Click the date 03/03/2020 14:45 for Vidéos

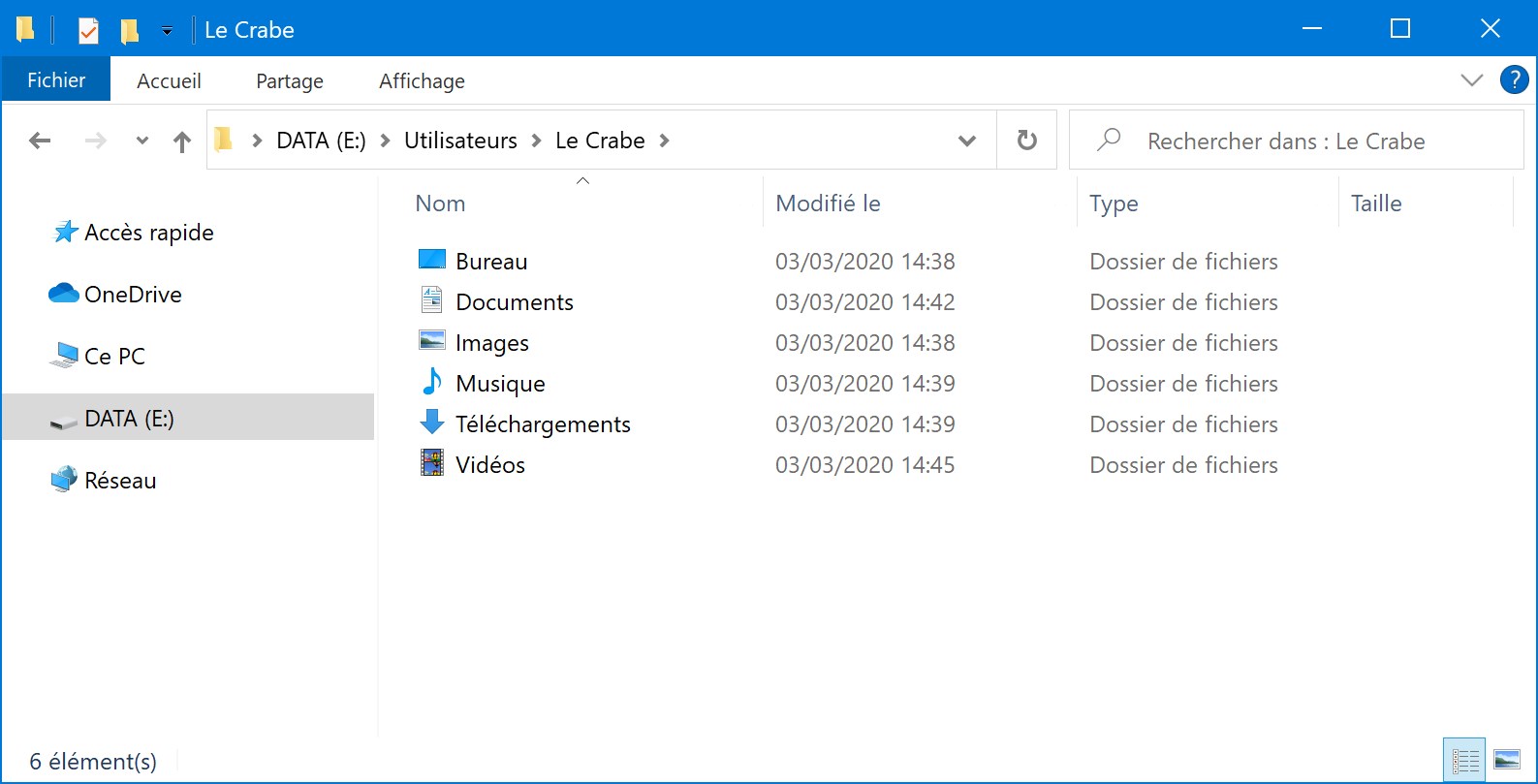pos(865,465)
